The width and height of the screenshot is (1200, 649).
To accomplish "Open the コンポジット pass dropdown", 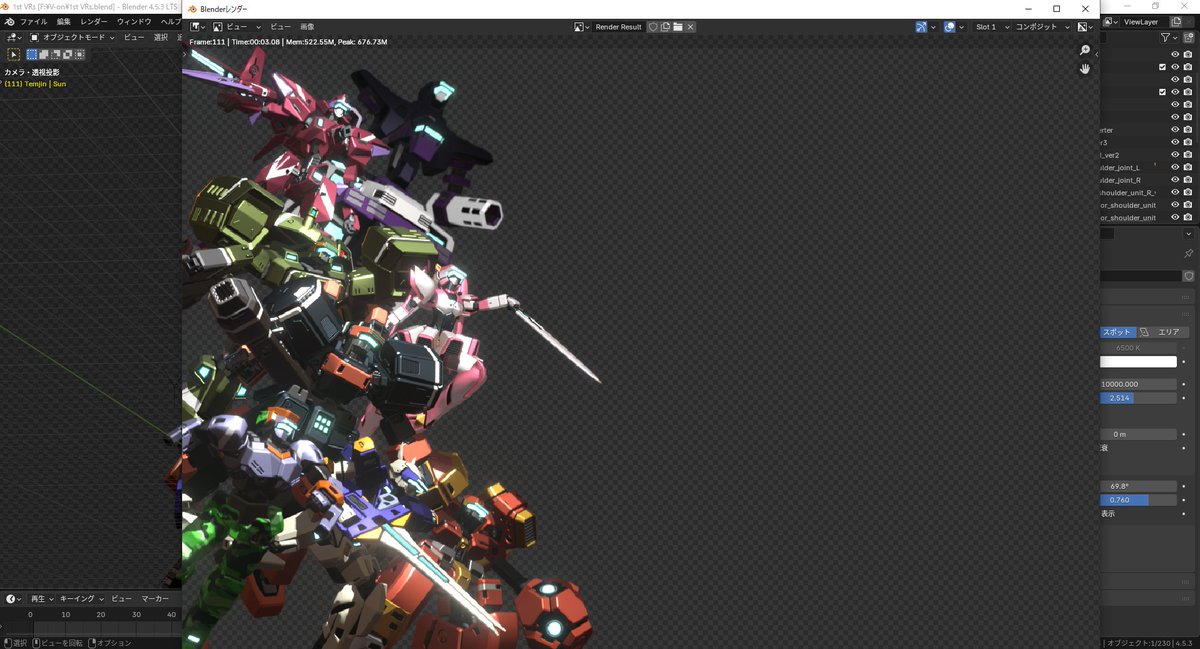I will pos(1042,27).
